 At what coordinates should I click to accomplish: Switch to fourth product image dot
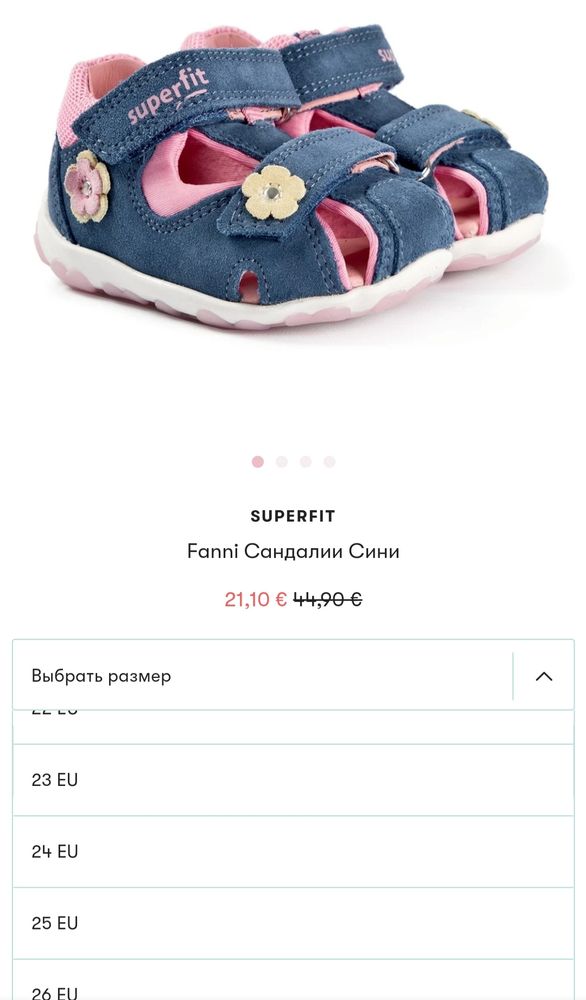pos(329,462)
